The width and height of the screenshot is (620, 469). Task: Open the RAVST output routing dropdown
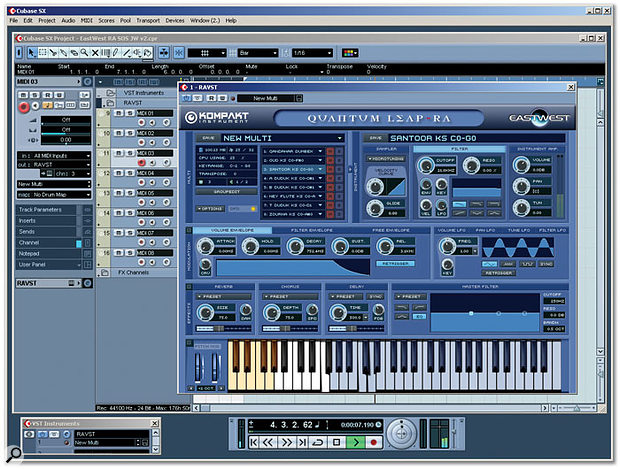click(x=54, y=165)
